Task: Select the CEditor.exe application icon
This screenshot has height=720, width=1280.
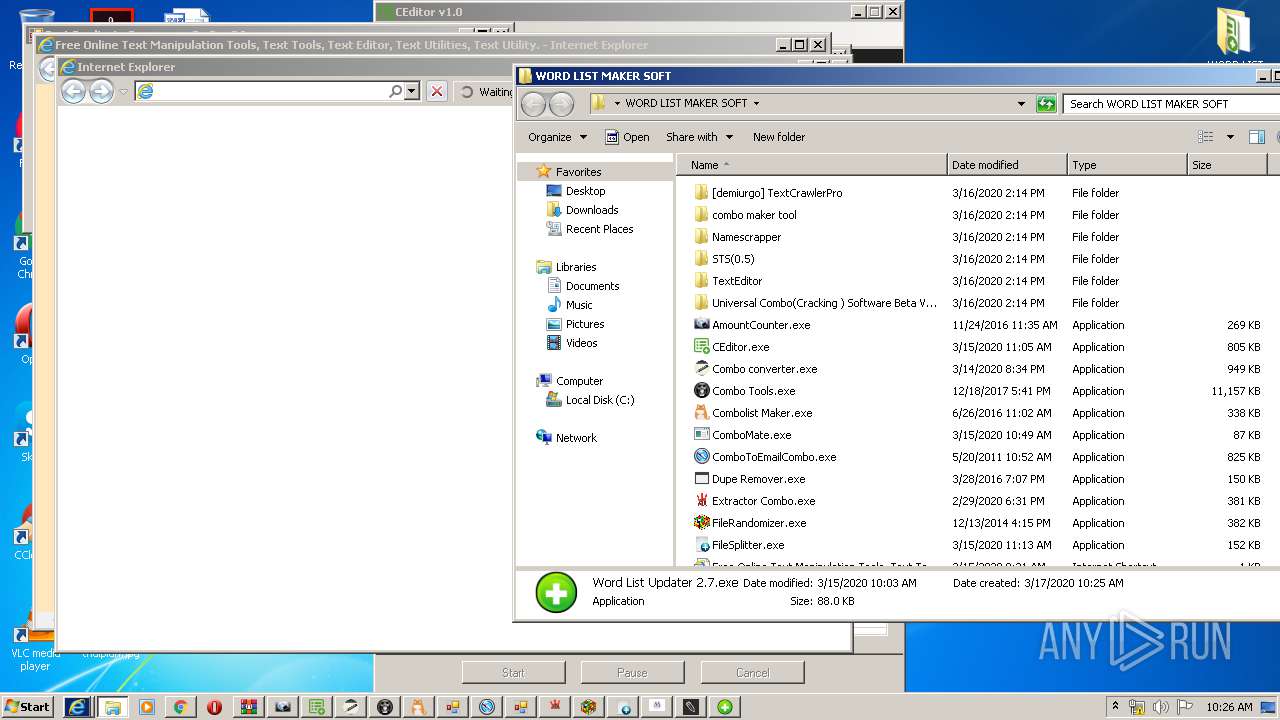Action: 702,347
